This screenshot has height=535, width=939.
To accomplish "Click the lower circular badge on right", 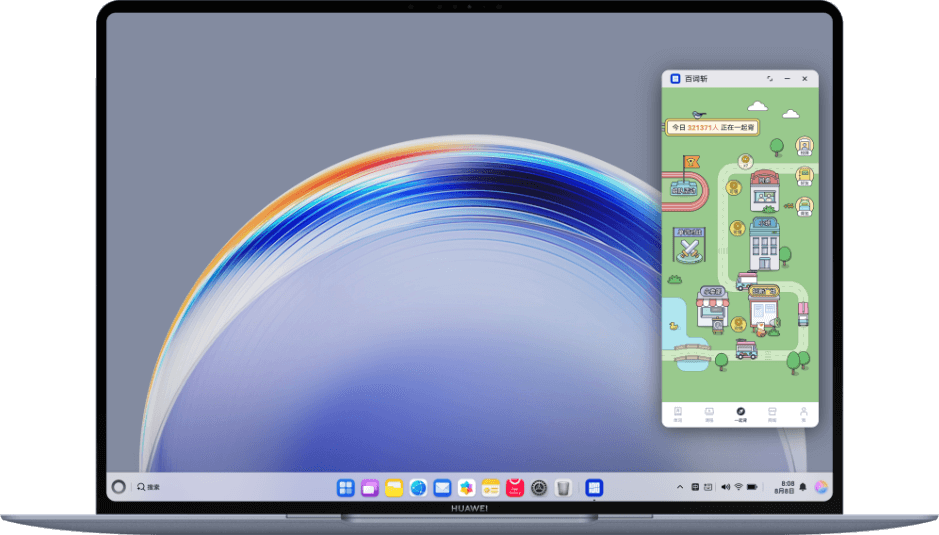I will [x=805, y=207].
